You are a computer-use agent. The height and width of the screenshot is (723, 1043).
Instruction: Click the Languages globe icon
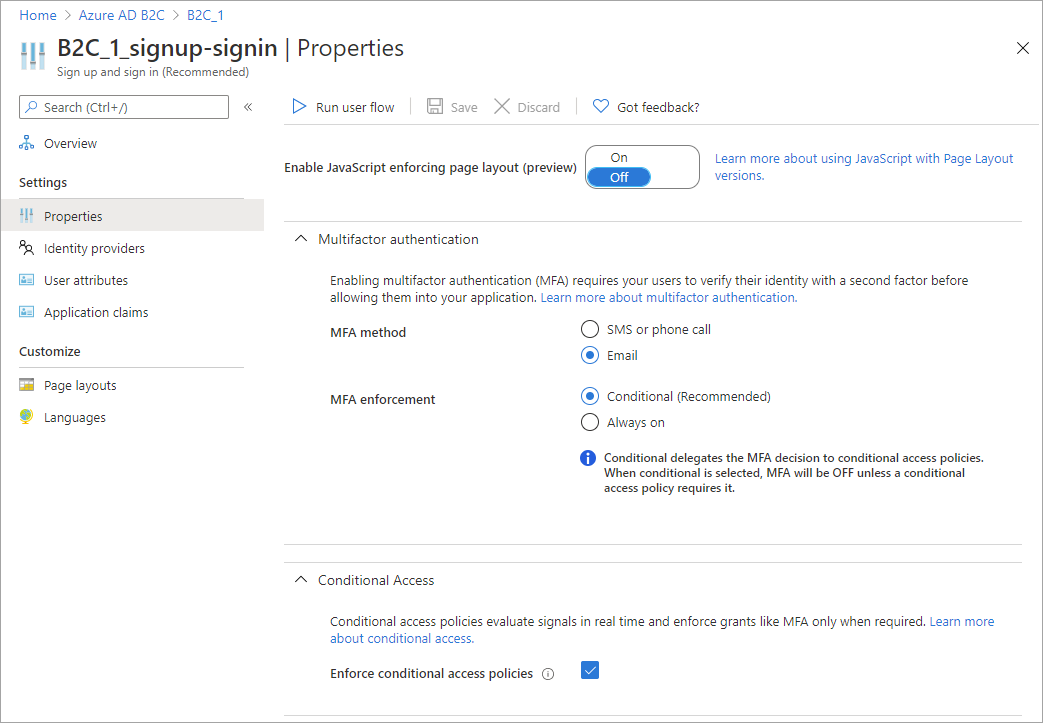[27, 418]
